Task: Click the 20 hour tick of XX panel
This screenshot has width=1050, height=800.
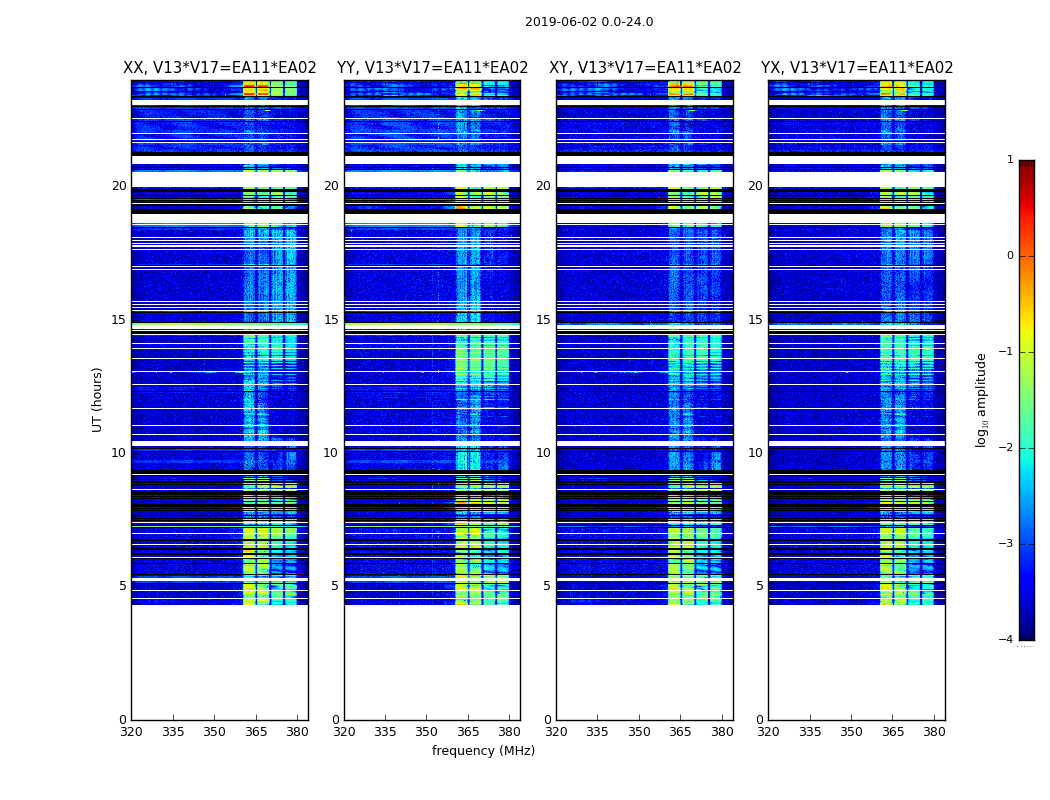Action: (x=119, y=186)
